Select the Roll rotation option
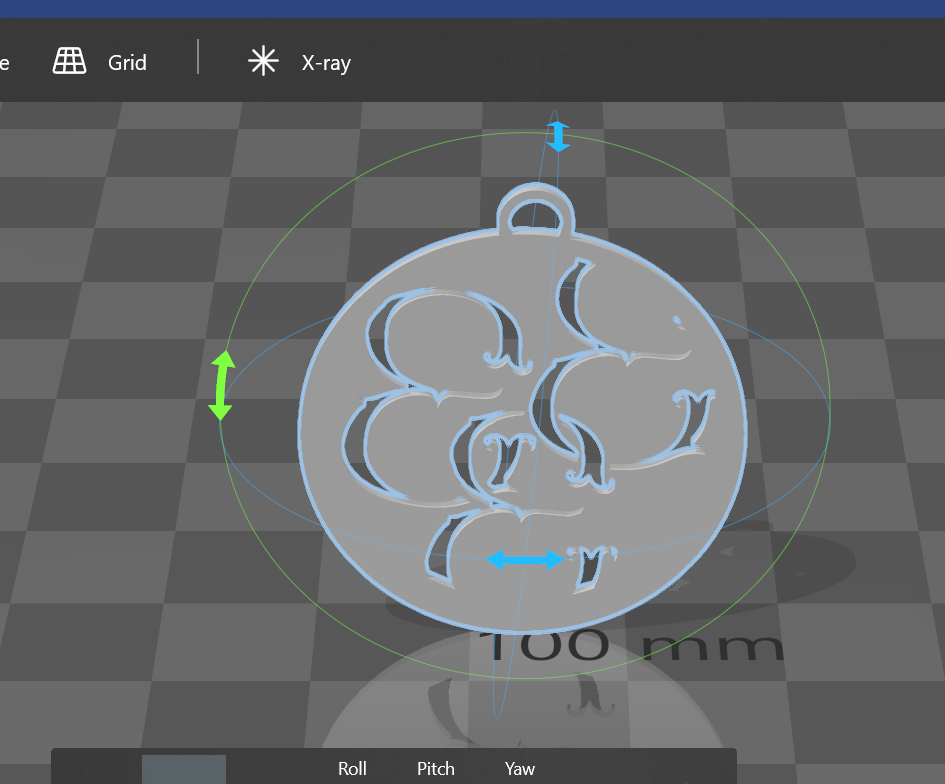This screenshot has width=945, height=784. click(352, 768)
